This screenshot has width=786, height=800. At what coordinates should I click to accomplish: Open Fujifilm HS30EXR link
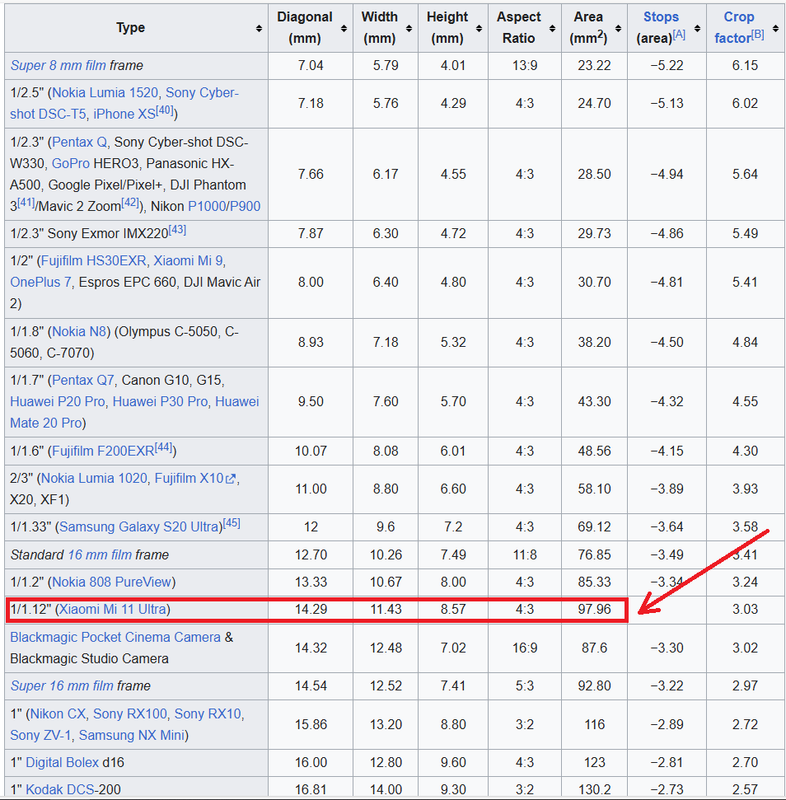[x=93, y=261]
